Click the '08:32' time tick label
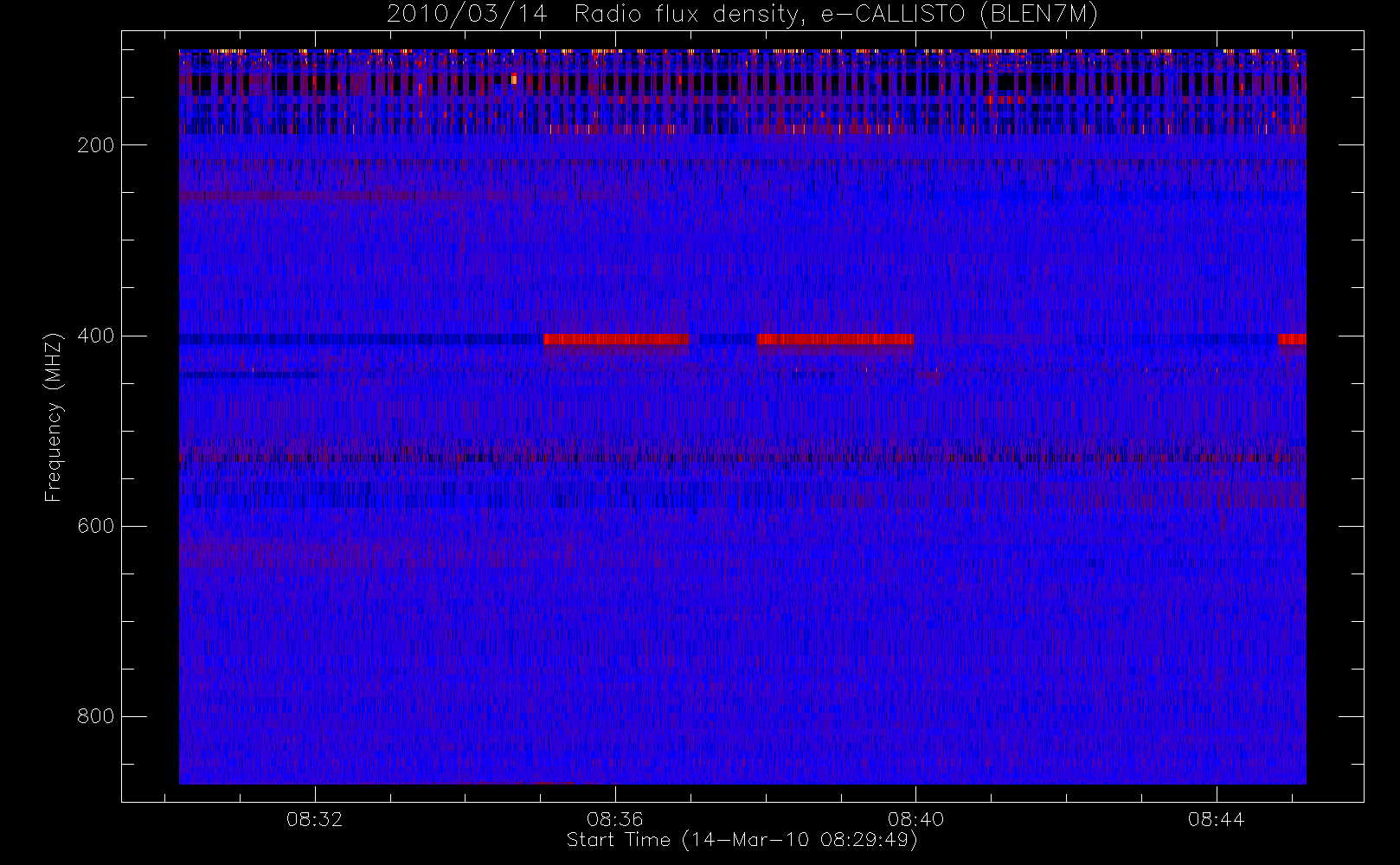 point(315,819)
